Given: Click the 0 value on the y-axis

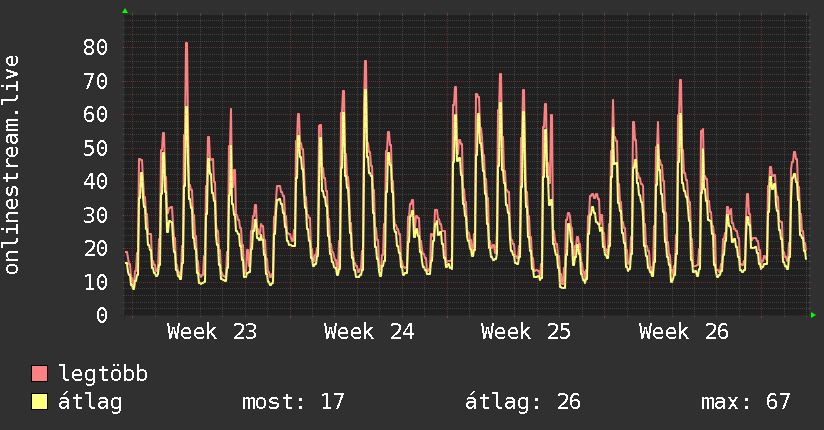Looking at the screenshot, I should click(102, 315).
